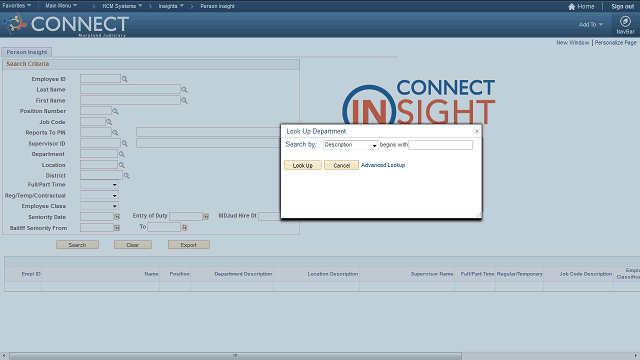
Task: Open the Personalize Page link
Action: coord(615,42)
